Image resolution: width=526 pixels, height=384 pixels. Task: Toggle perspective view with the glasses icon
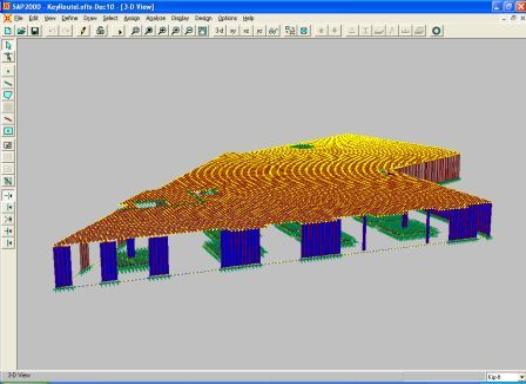point(273,31)
